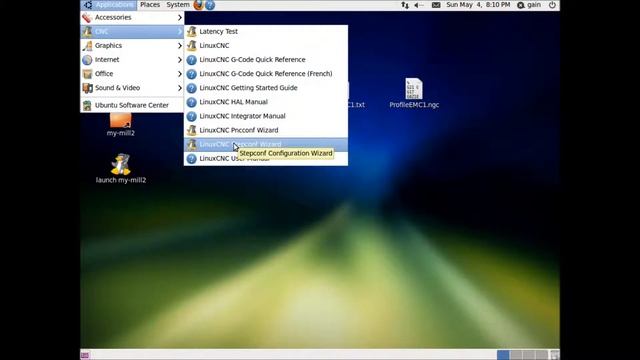Click the HAL Manual help icon
Viewport: 640px width, 360px height.
click(191, 102)
